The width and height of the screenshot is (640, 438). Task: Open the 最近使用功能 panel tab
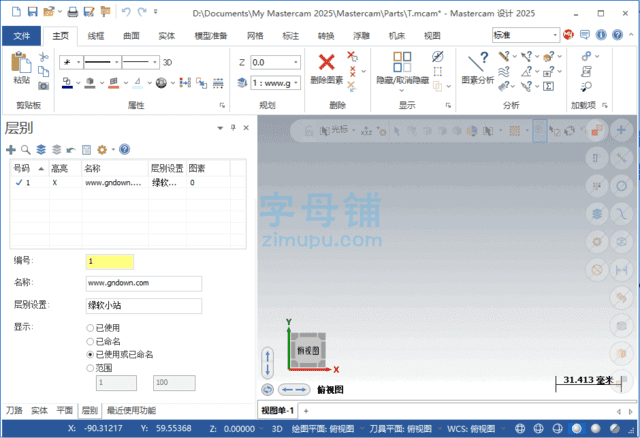(131, 410)
